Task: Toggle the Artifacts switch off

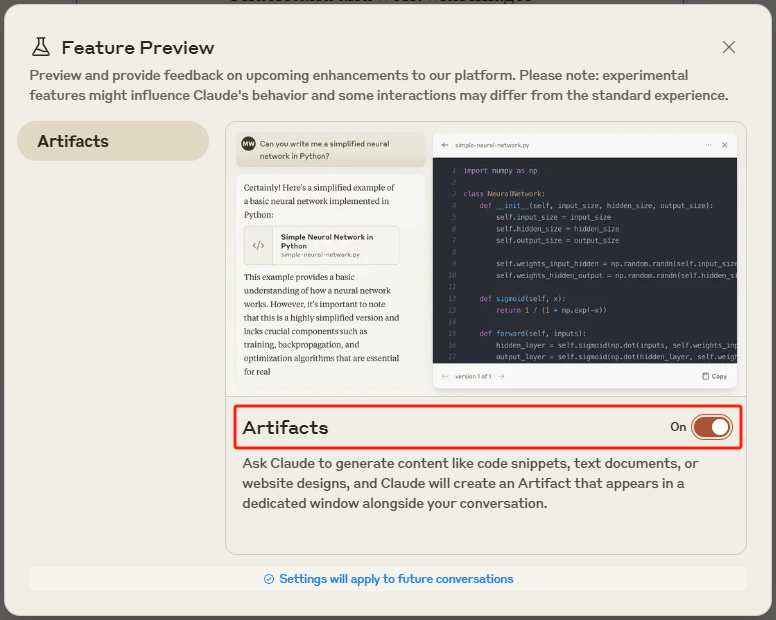Action: tap(711, 427)
